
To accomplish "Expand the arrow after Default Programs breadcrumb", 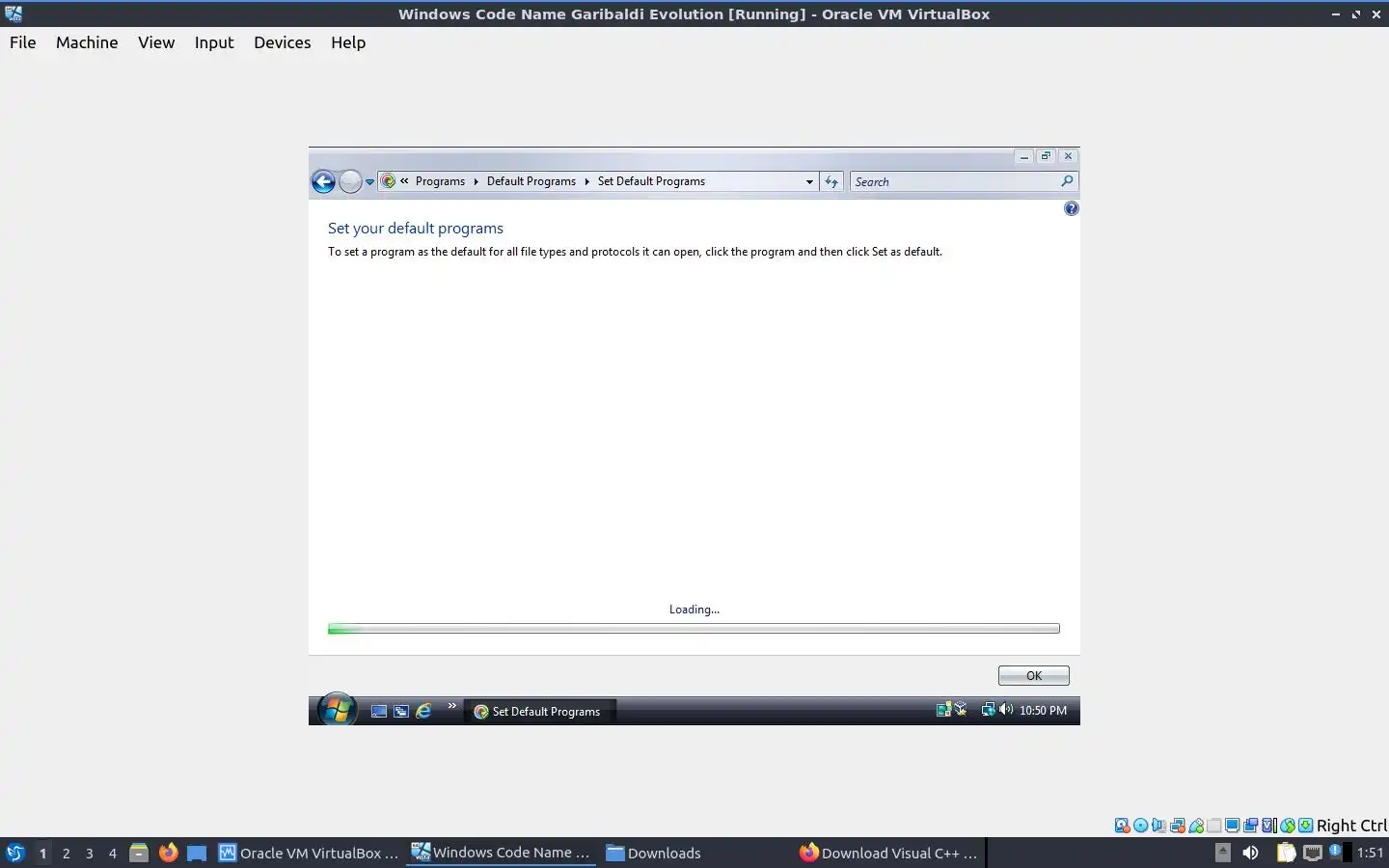I will (586, 181).
